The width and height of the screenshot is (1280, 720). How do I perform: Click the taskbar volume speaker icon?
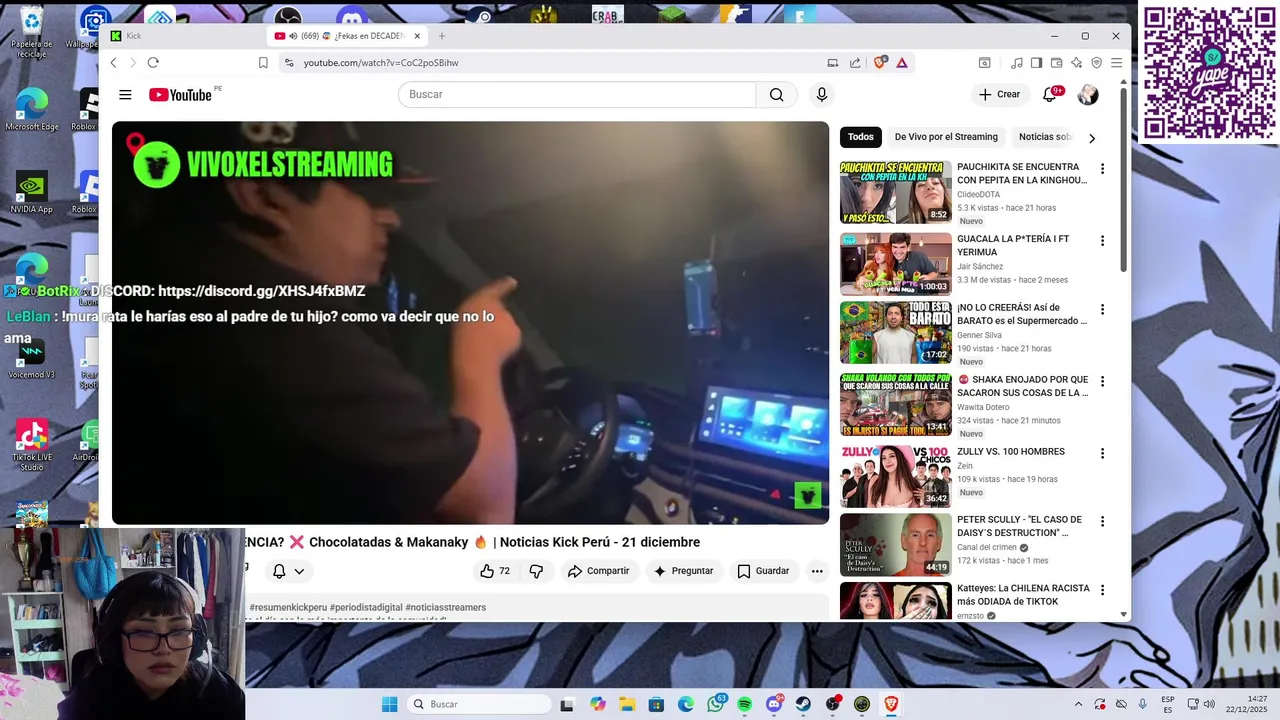tap(1210, 704)
